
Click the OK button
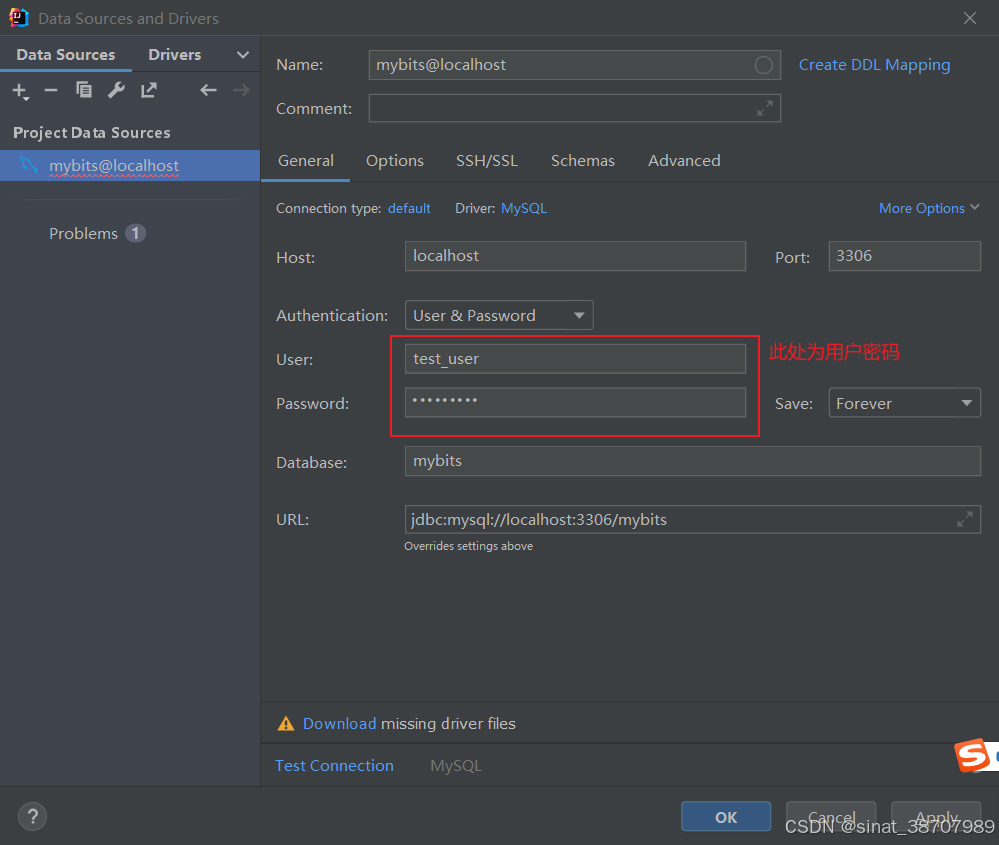726,816
